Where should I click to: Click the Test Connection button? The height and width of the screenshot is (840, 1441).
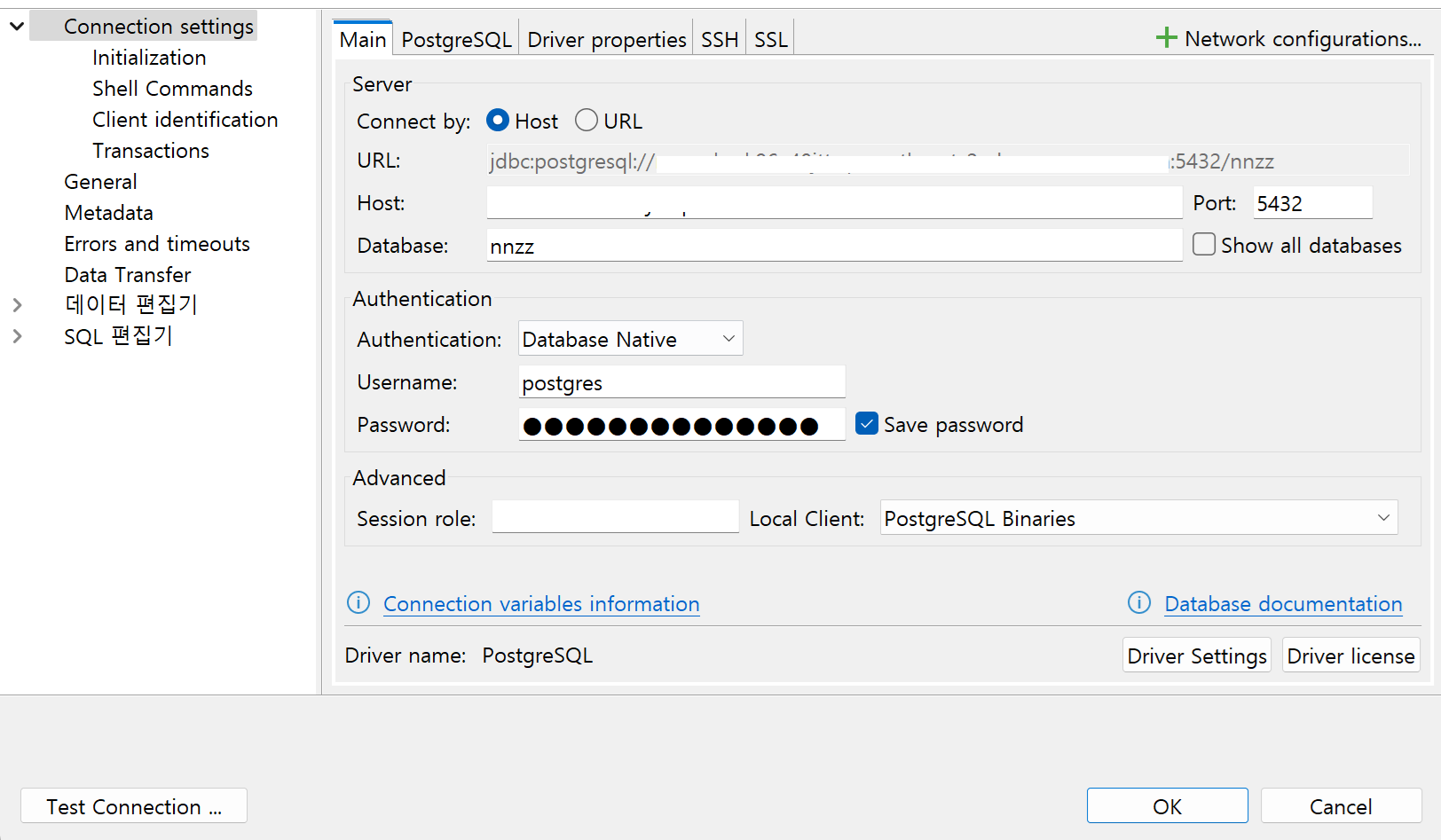click(x=134, y=806)
